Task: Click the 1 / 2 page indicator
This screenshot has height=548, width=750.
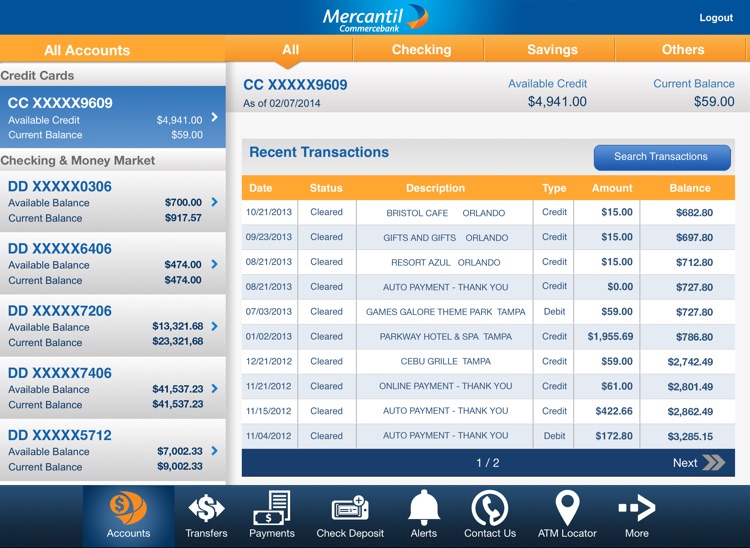Action: 487,463
